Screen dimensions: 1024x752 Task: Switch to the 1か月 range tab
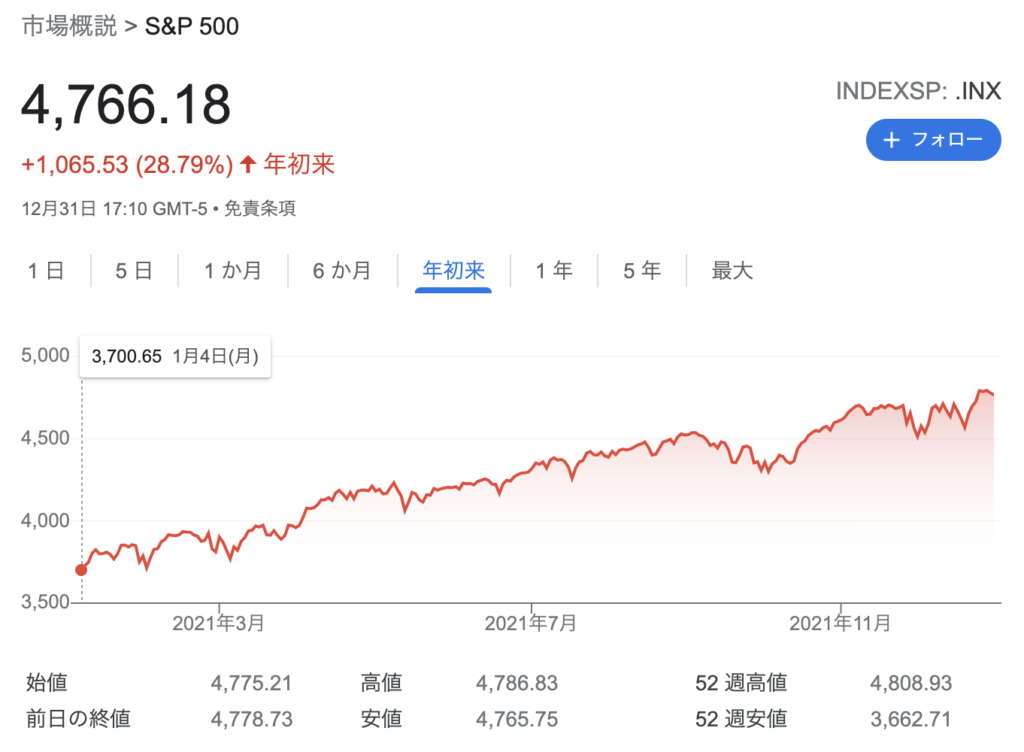coord(232,270)
